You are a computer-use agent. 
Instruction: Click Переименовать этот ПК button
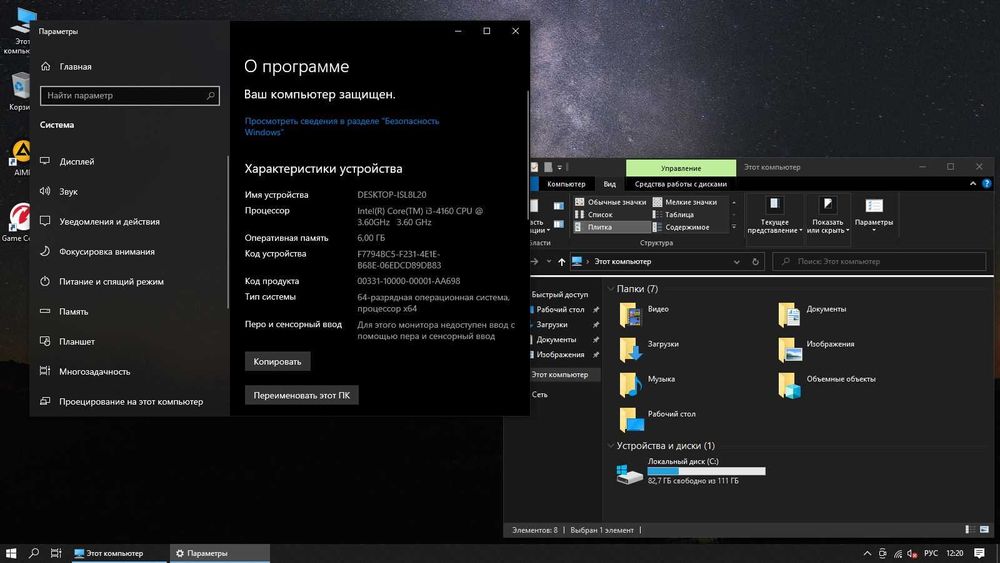click(302, 395)
